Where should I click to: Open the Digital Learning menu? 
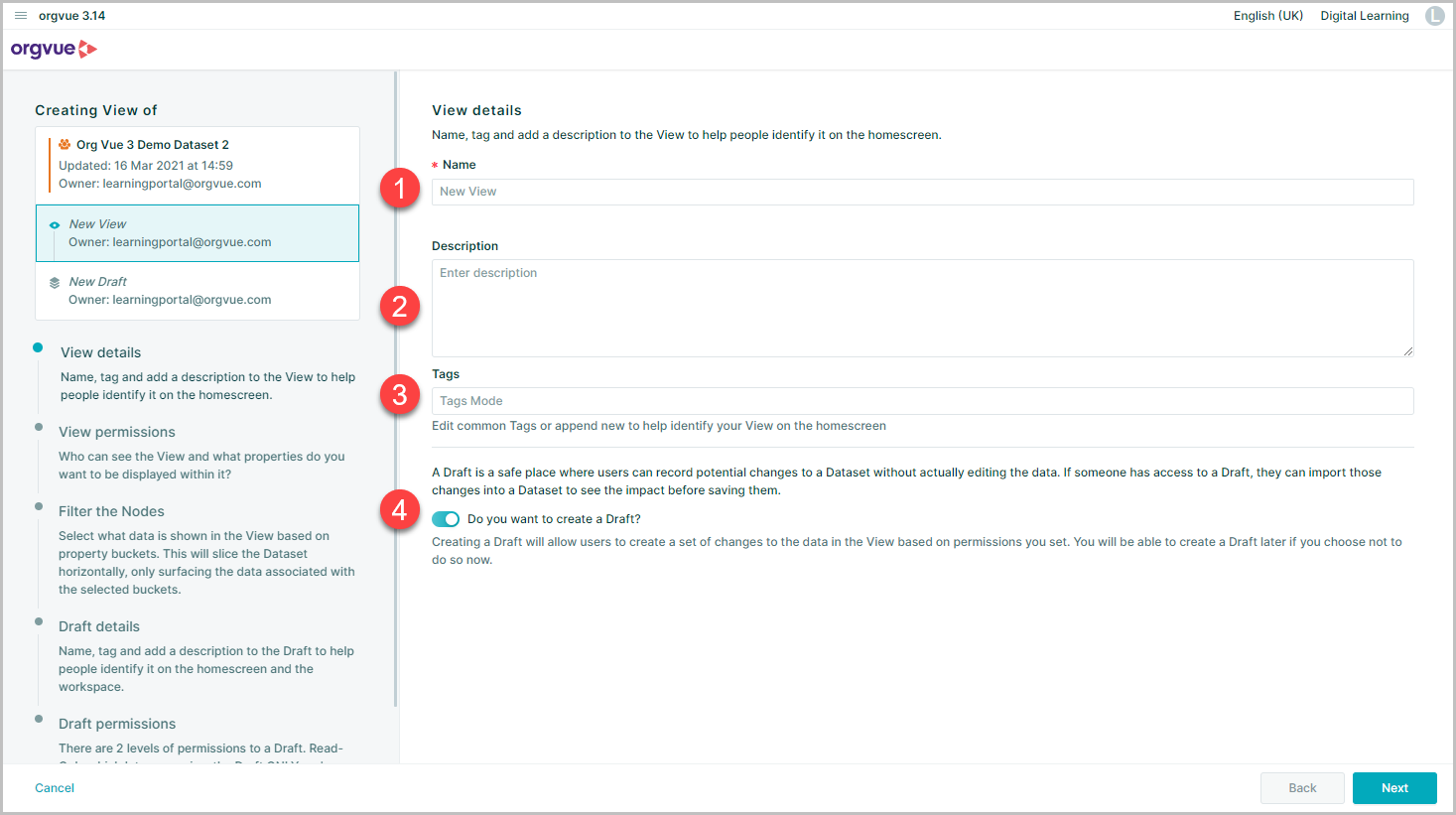pyautogui.click(x=1365, y=16)
